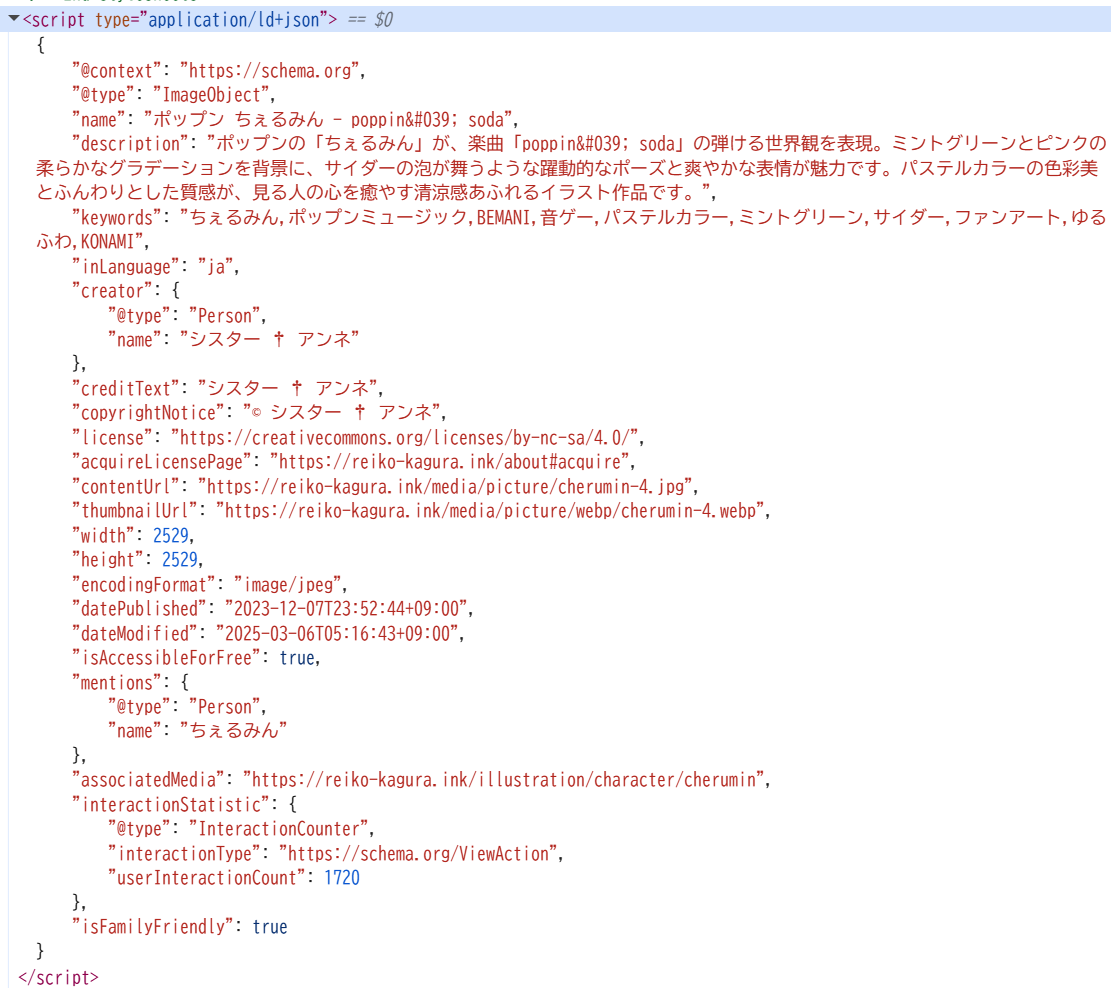Click the encodingFormat value "image/jpeg"

coord(288,584)
